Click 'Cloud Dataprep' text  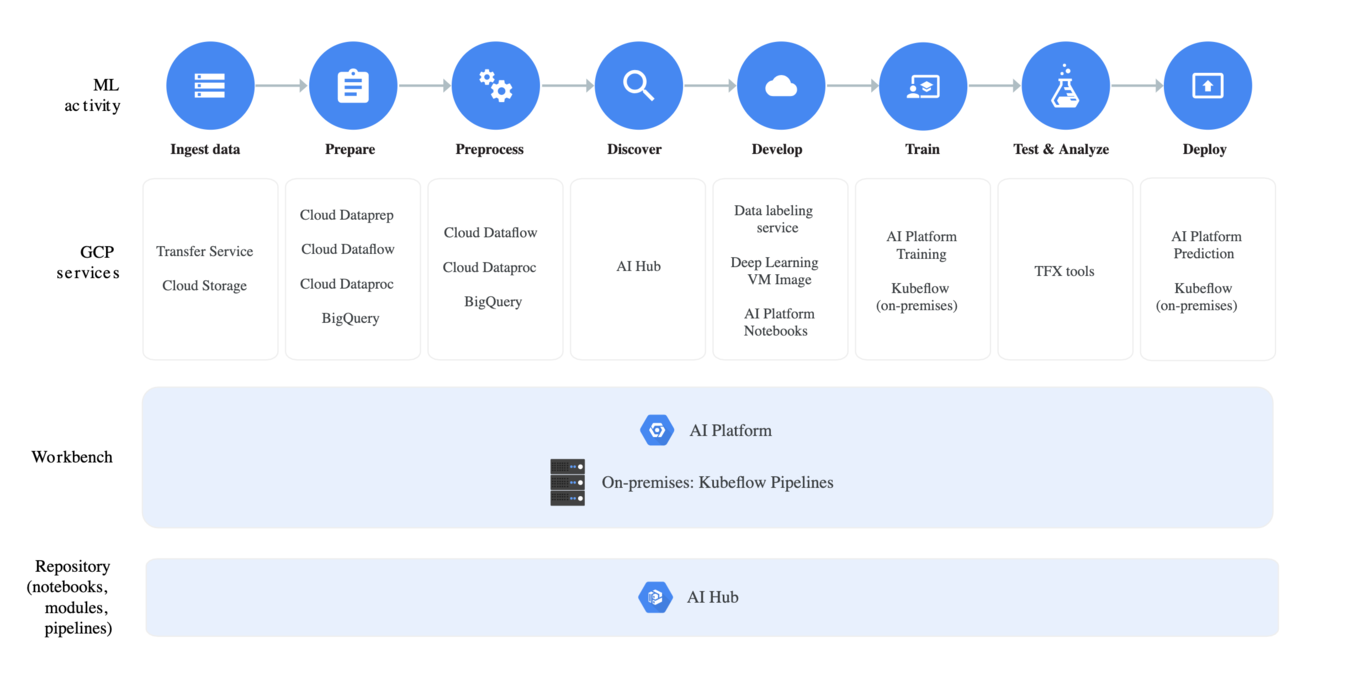(x=347, y=215)
